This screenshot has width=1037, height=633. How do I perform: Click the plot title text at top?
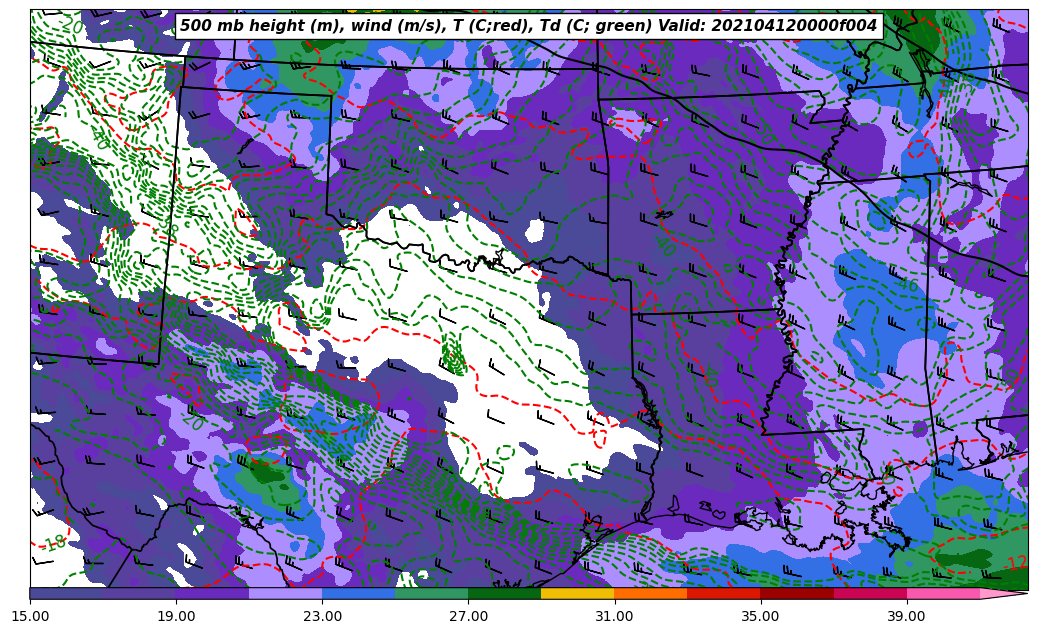pos(528,26)
